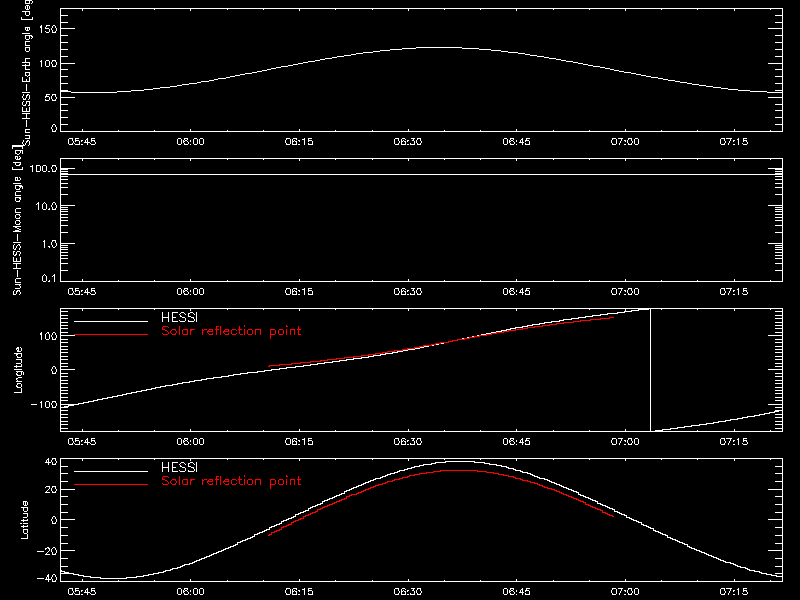
Task: Click the vertical wrap-around line in Longitude plot
Action: 651,370
